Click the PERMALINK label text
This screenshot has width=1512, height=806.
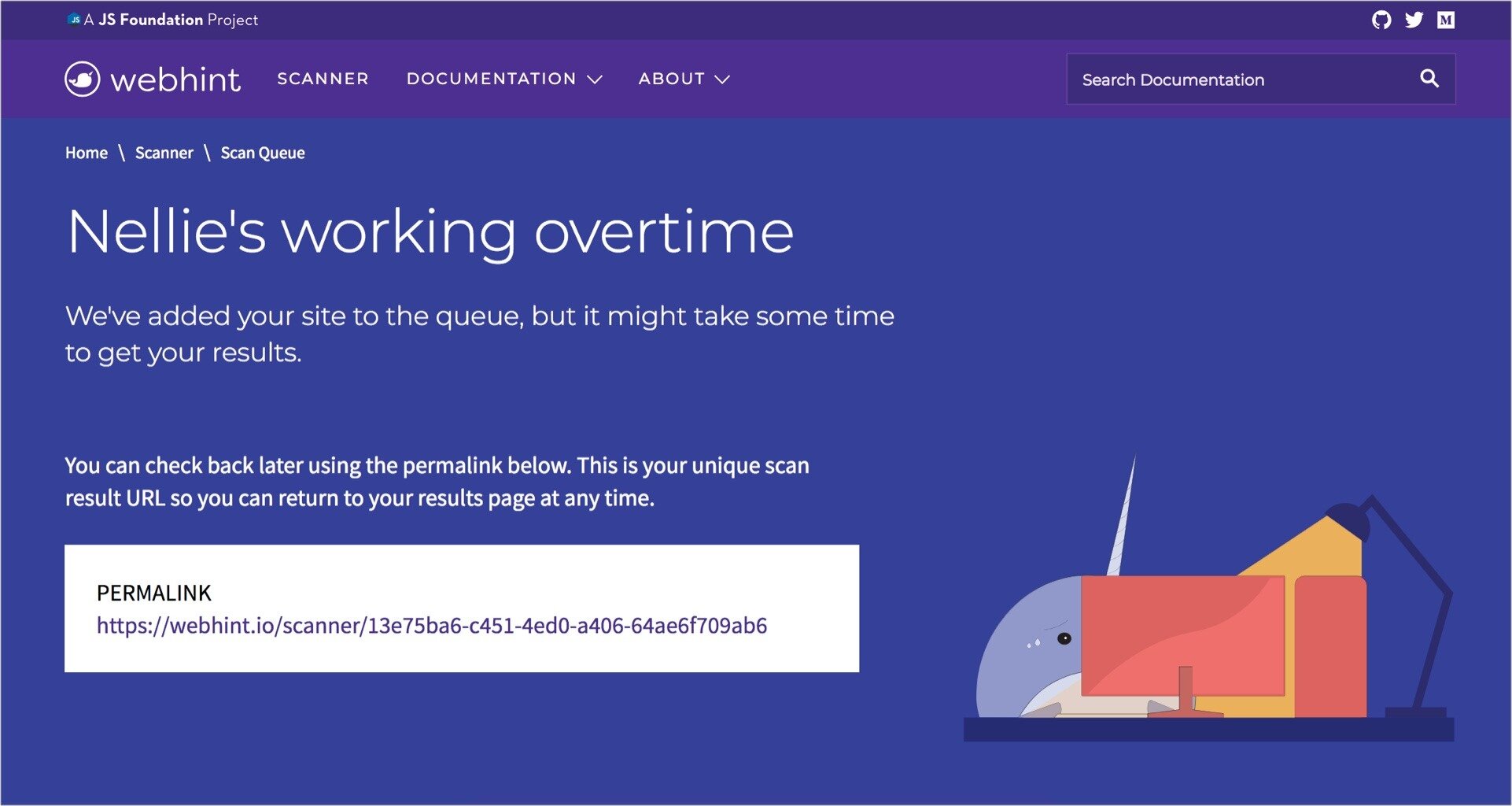coord(154,593)
